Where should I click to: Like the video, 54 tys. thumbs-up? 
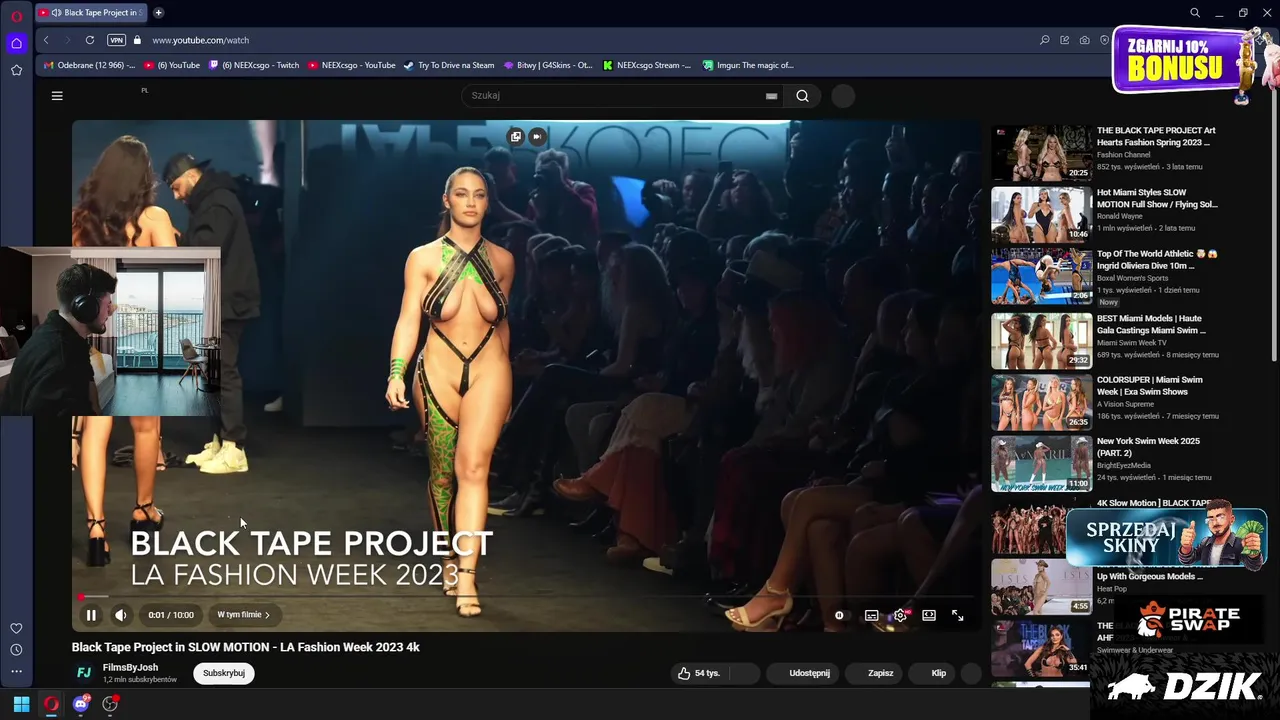pyautogui.click(x=699, y=673)
